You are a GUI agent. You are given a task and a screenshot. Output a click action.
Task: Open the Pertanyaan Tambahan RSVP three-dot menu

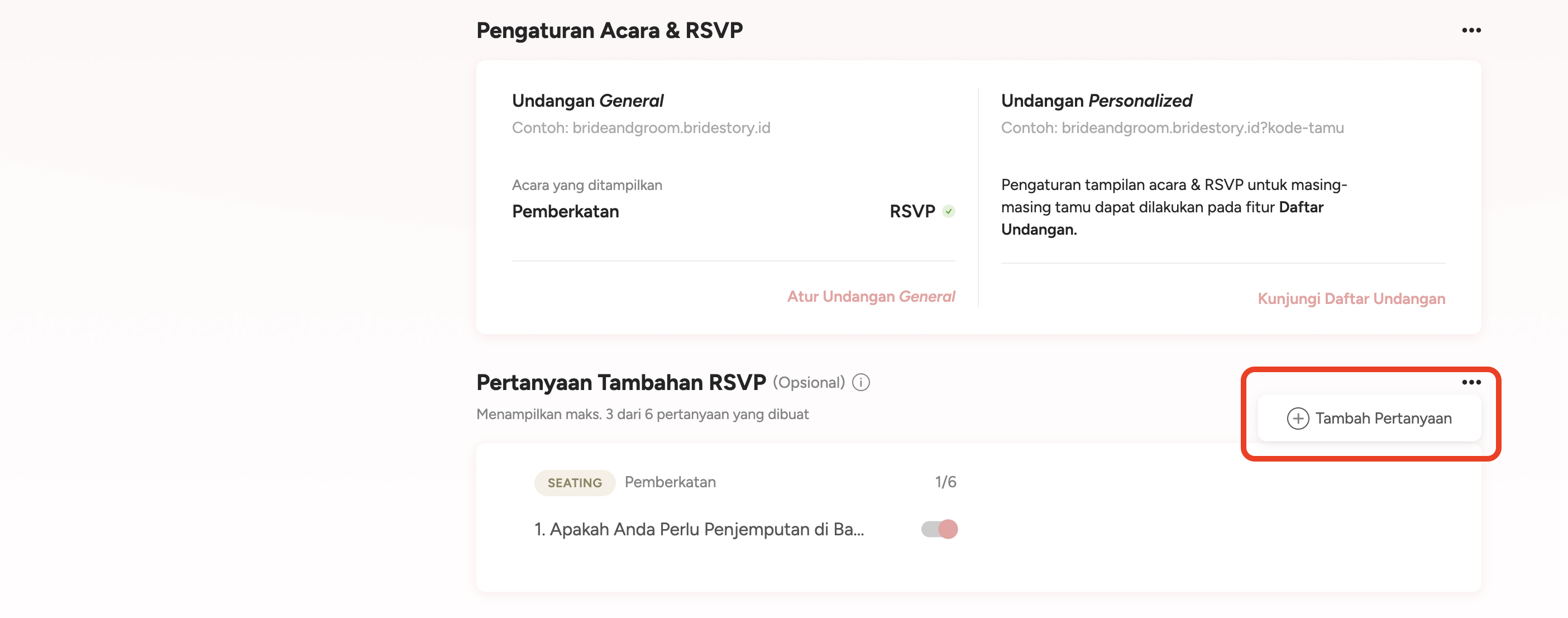coord(1471,382)
